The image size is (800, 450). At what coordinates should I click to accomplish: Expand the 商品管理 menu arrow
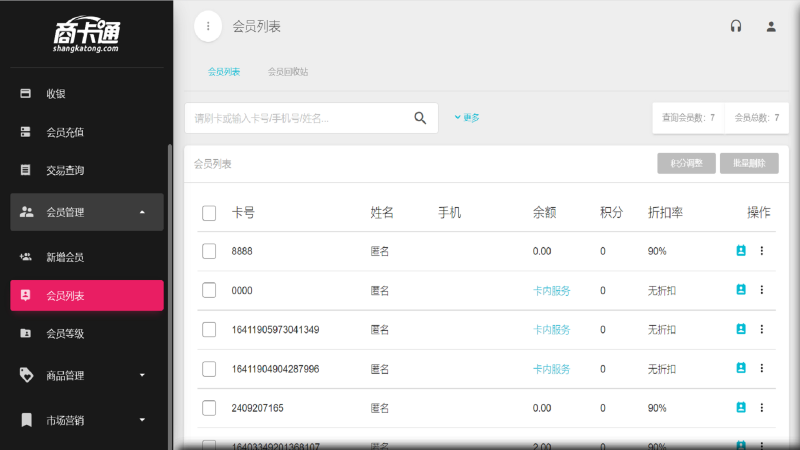142,375
